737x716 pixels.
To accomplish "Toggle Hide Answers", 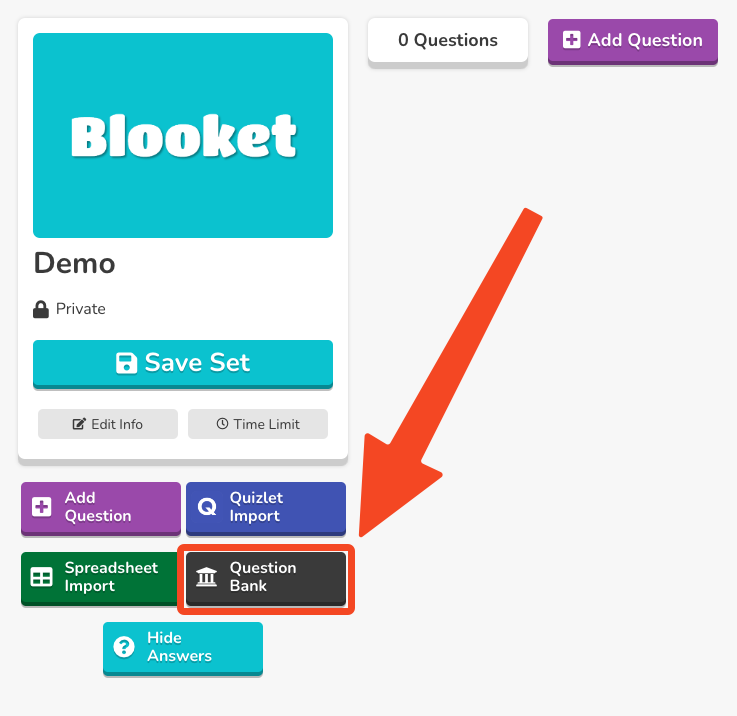I will point(182,647).
